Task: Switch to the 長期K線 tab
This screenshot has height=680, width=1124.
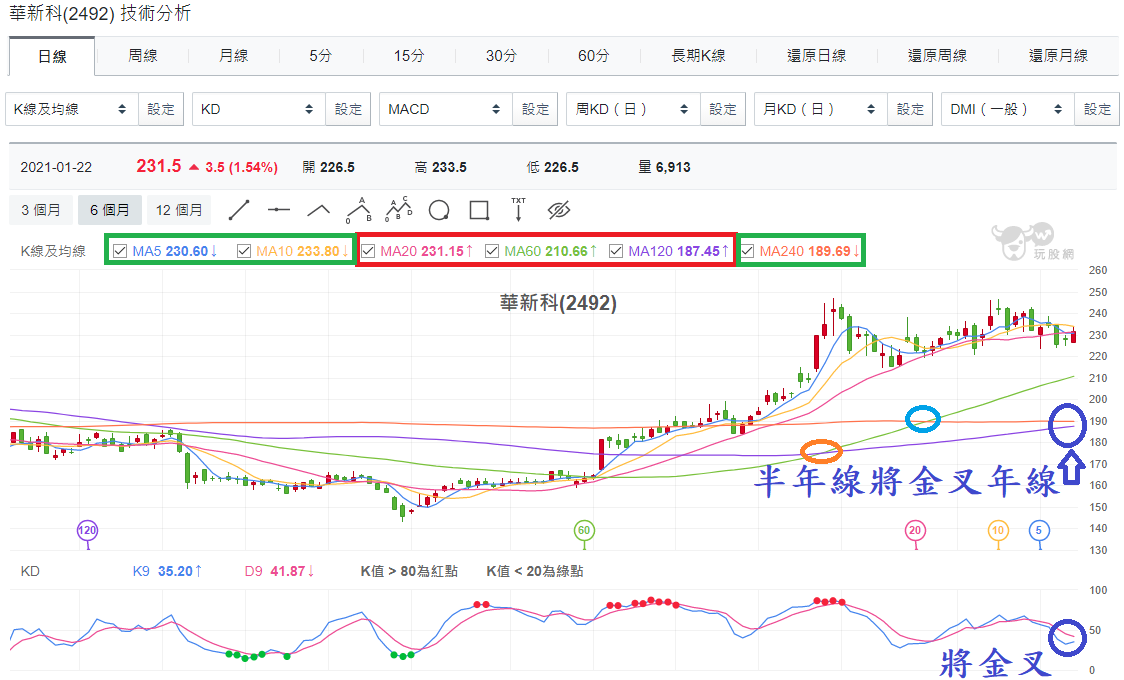Action: (x=698, y=55)
